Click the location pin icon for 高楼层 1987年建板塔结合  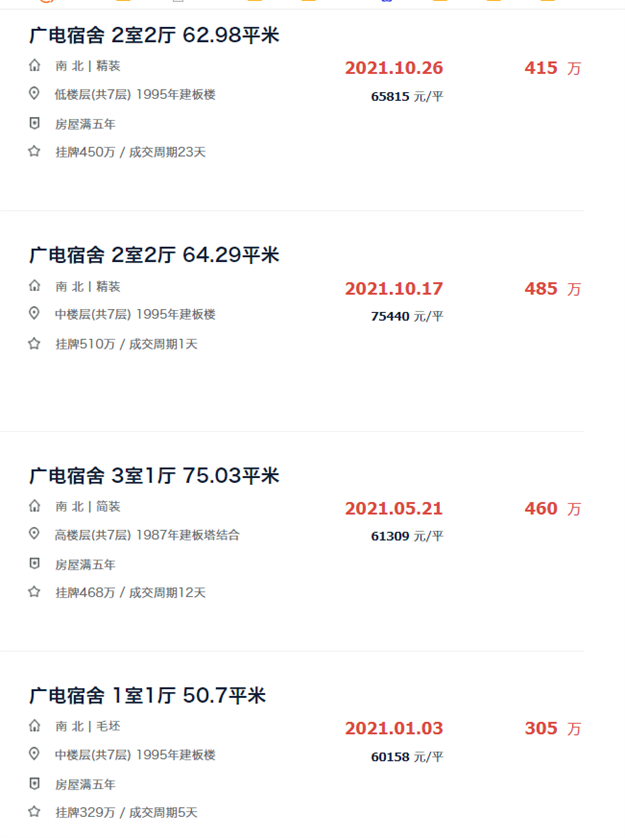(33, 534)
